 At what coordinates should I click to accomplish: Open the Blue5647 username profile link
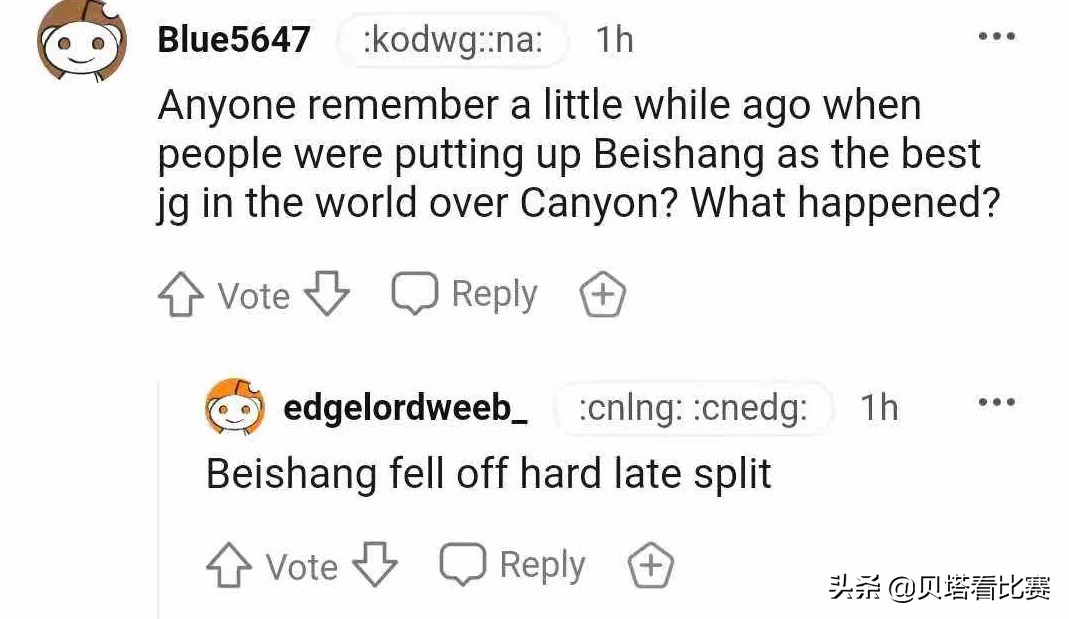tap(234, 40)
